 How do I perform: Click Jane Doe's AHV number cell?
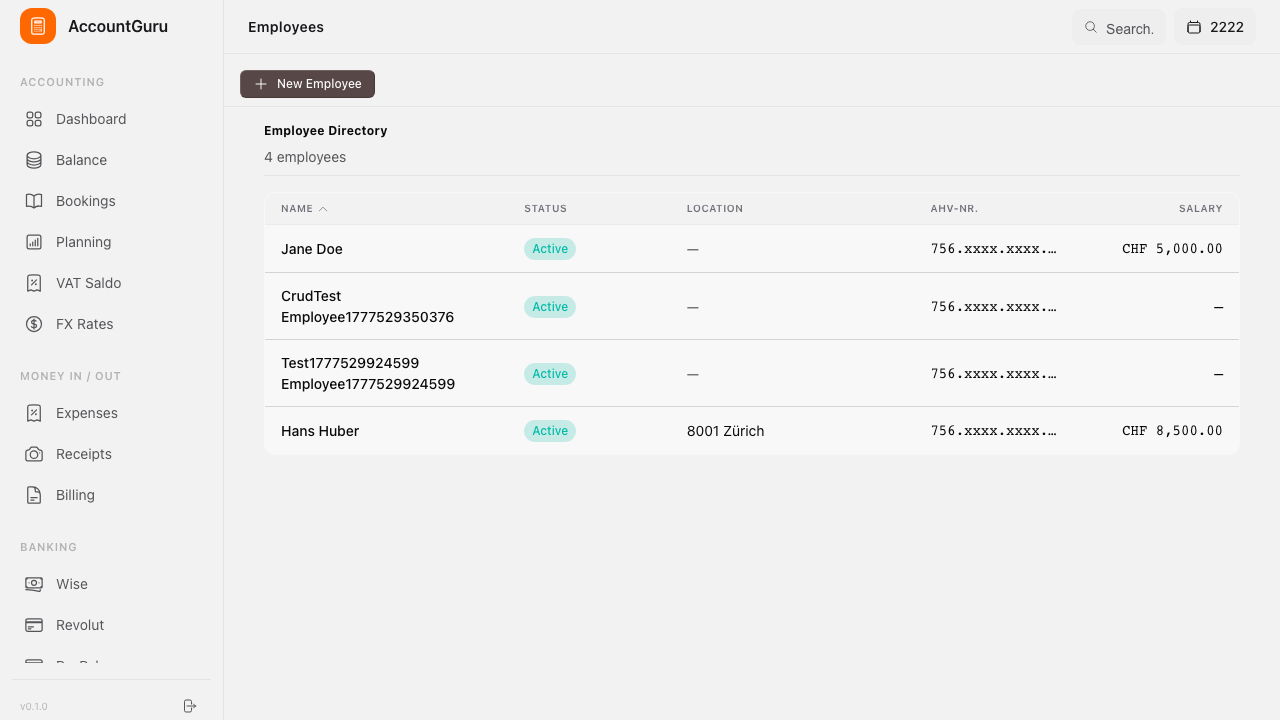click(994, 249)
